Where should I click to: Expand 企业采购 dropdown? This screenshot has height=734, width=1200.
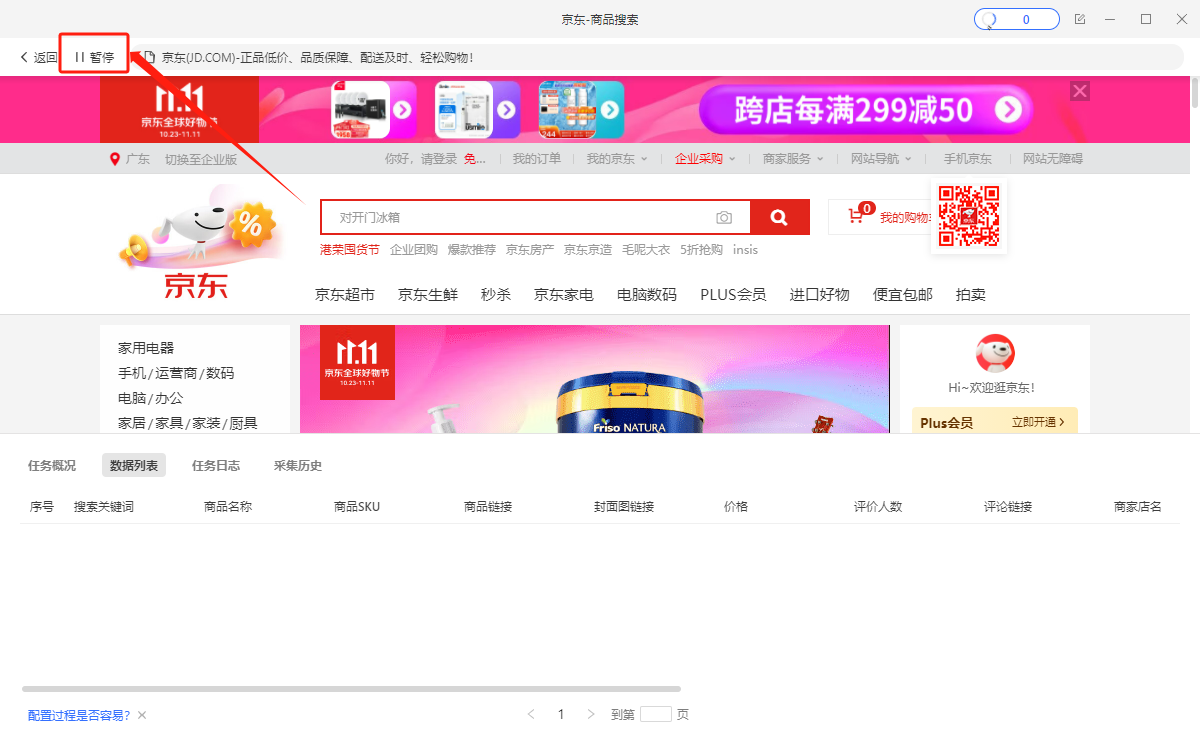(x=705, y=159)
